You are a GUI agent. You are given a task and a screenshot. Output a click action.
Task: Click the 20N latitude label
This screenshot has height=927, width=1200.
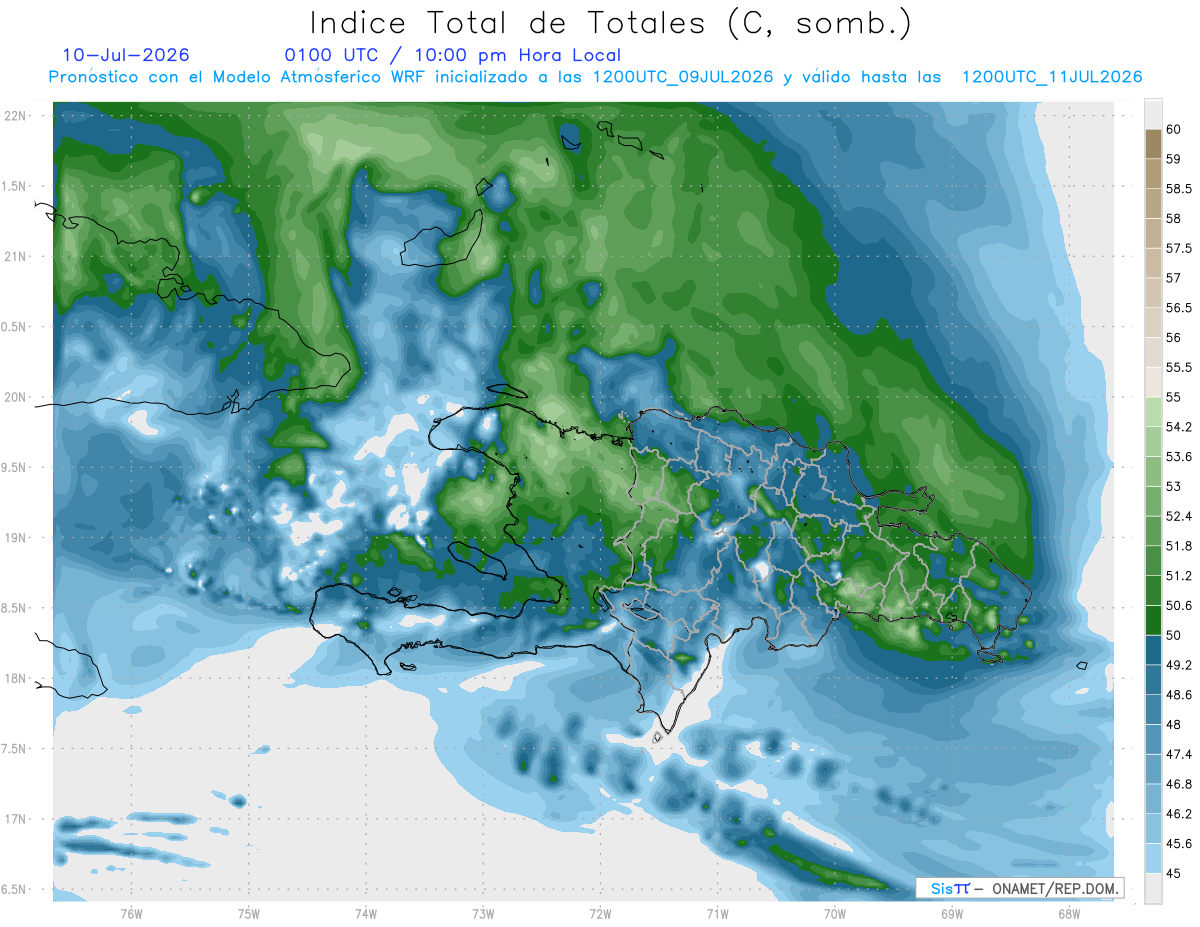[x=17, y=397]
